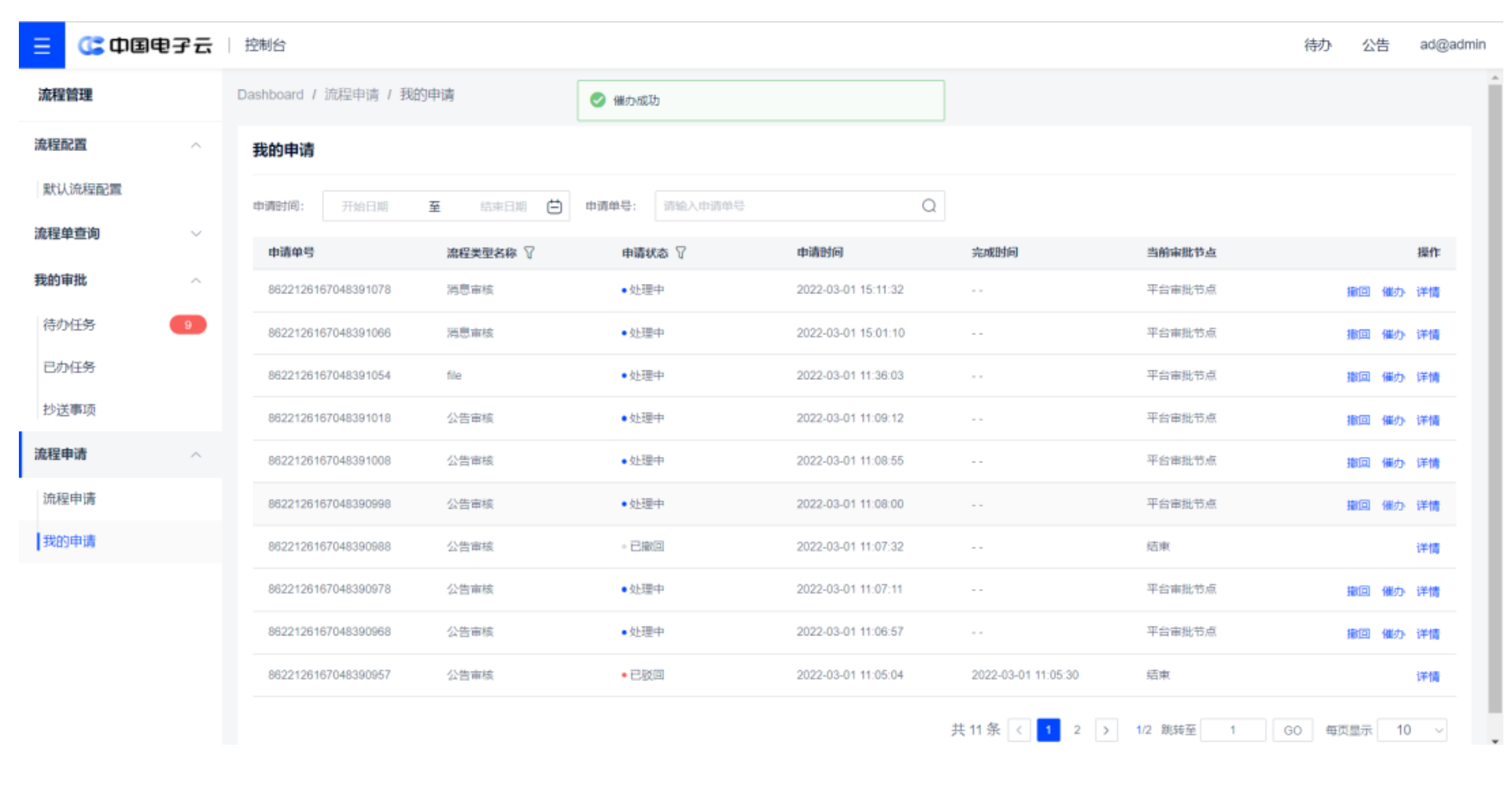Open ad@admin account menu
1512x788 pixels.
[x=1452, y=45]
